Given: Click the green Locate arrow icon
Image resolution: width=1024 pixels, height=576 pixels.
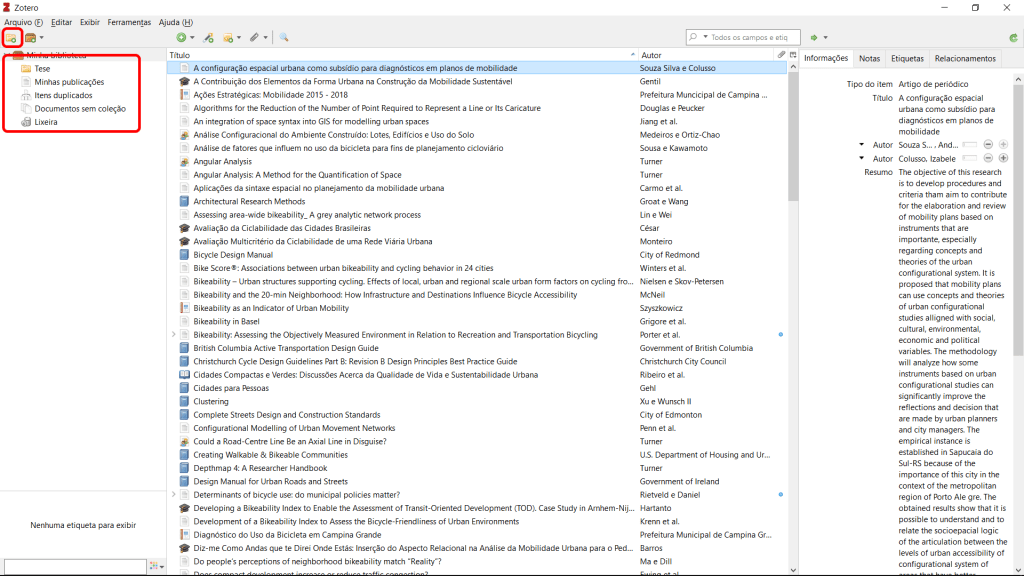Looking at the screenshot, I should click(816, 37).
